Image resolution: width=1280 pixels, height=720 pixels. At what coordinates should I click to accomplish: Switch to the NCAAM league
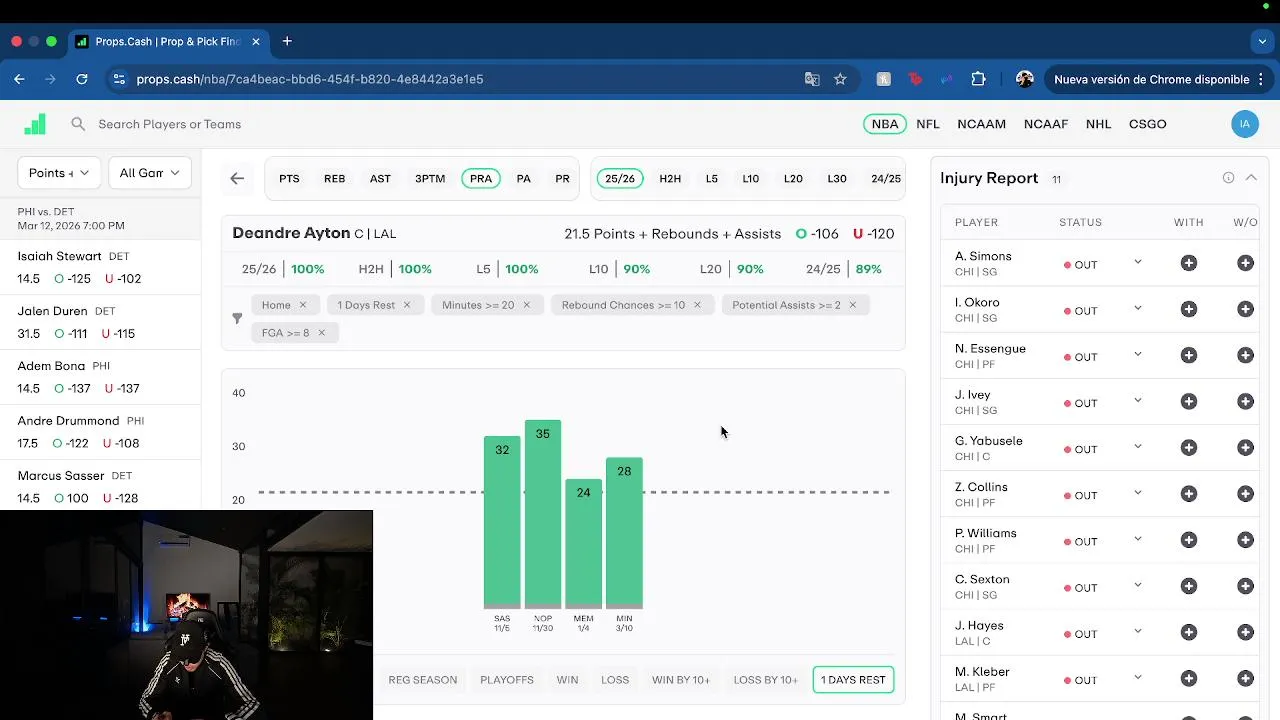[982, 124]
